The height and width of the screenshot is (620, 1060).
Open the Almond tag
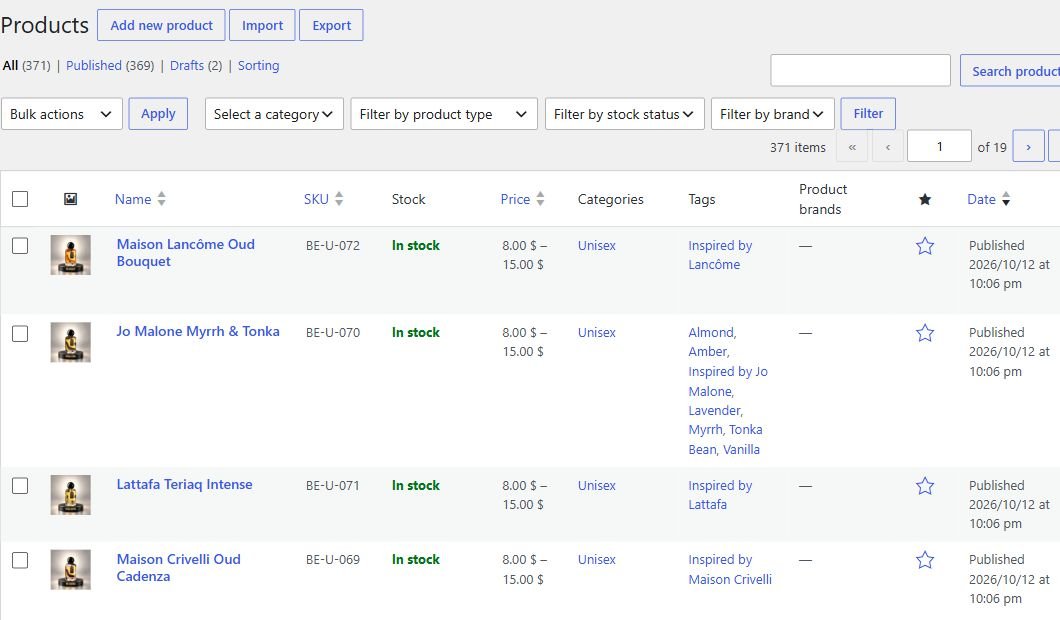710,333
